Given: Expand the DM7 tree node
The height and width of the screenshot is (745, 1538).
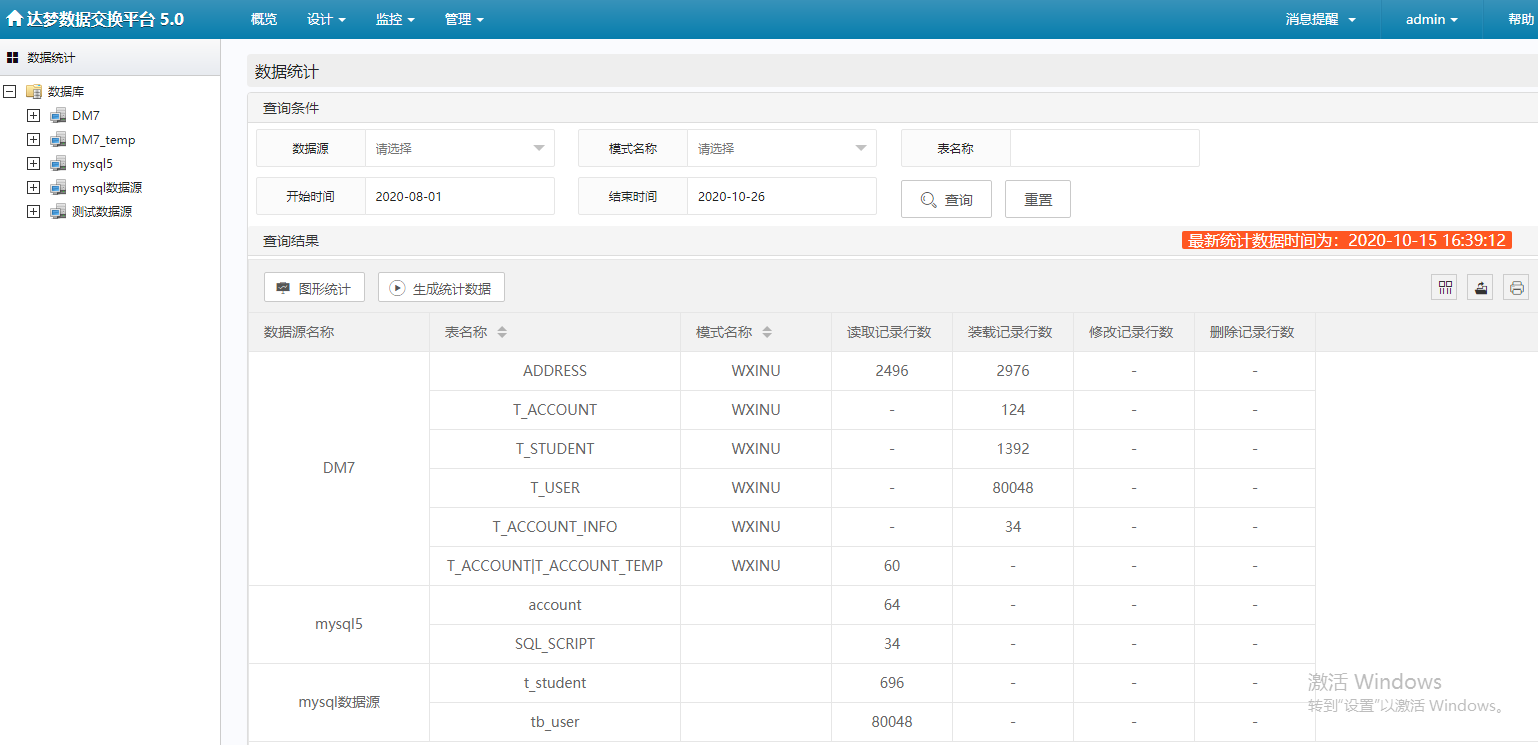Looking at the screenshot, I should point(33,116).
